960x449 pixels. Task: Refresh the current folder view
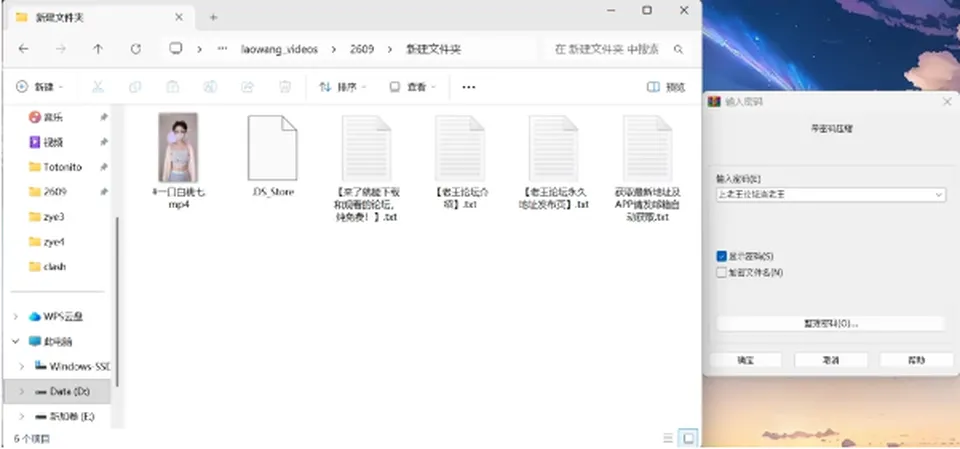tap(135, 49)
